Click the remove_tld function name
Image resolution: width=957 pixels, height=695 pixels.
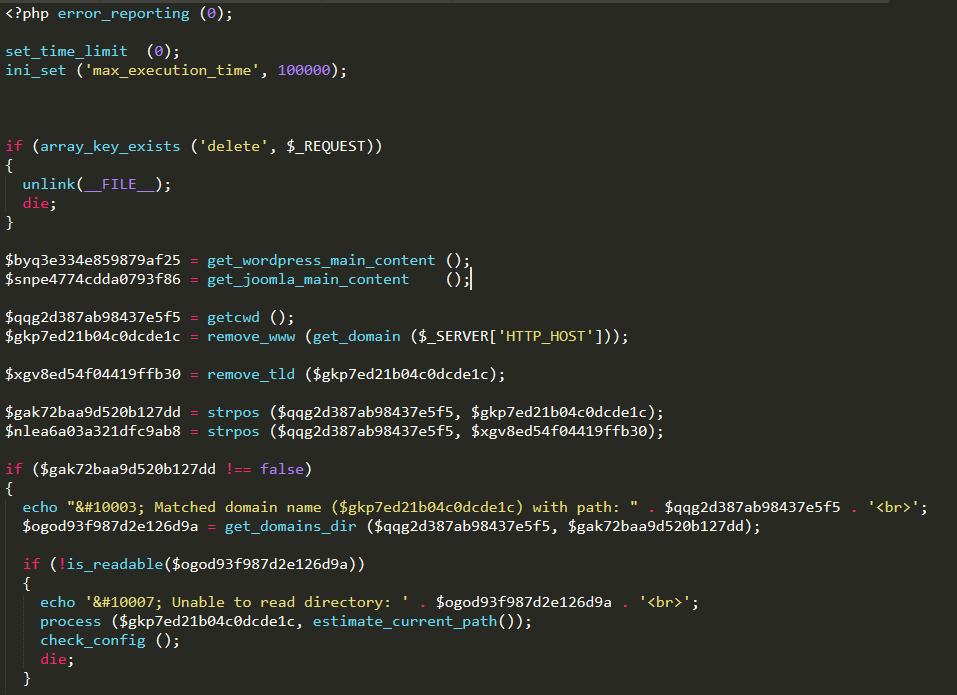251,374
